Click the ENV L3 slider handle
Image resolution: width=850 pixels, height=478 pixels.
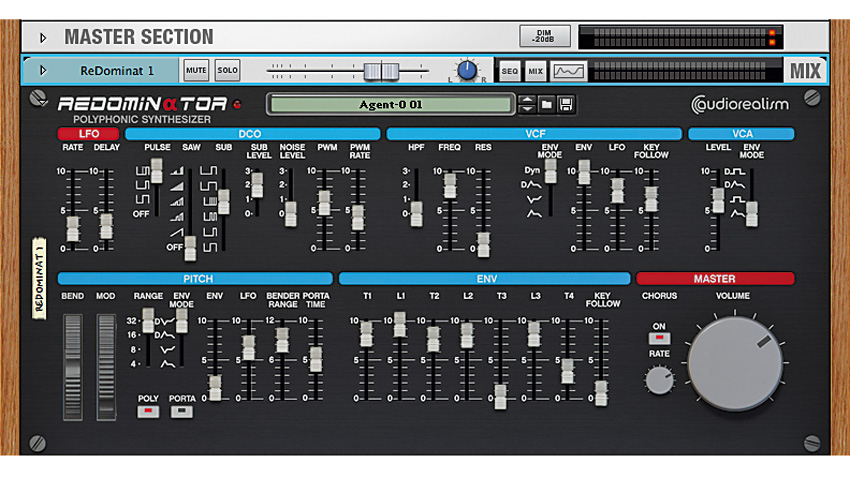534,334
